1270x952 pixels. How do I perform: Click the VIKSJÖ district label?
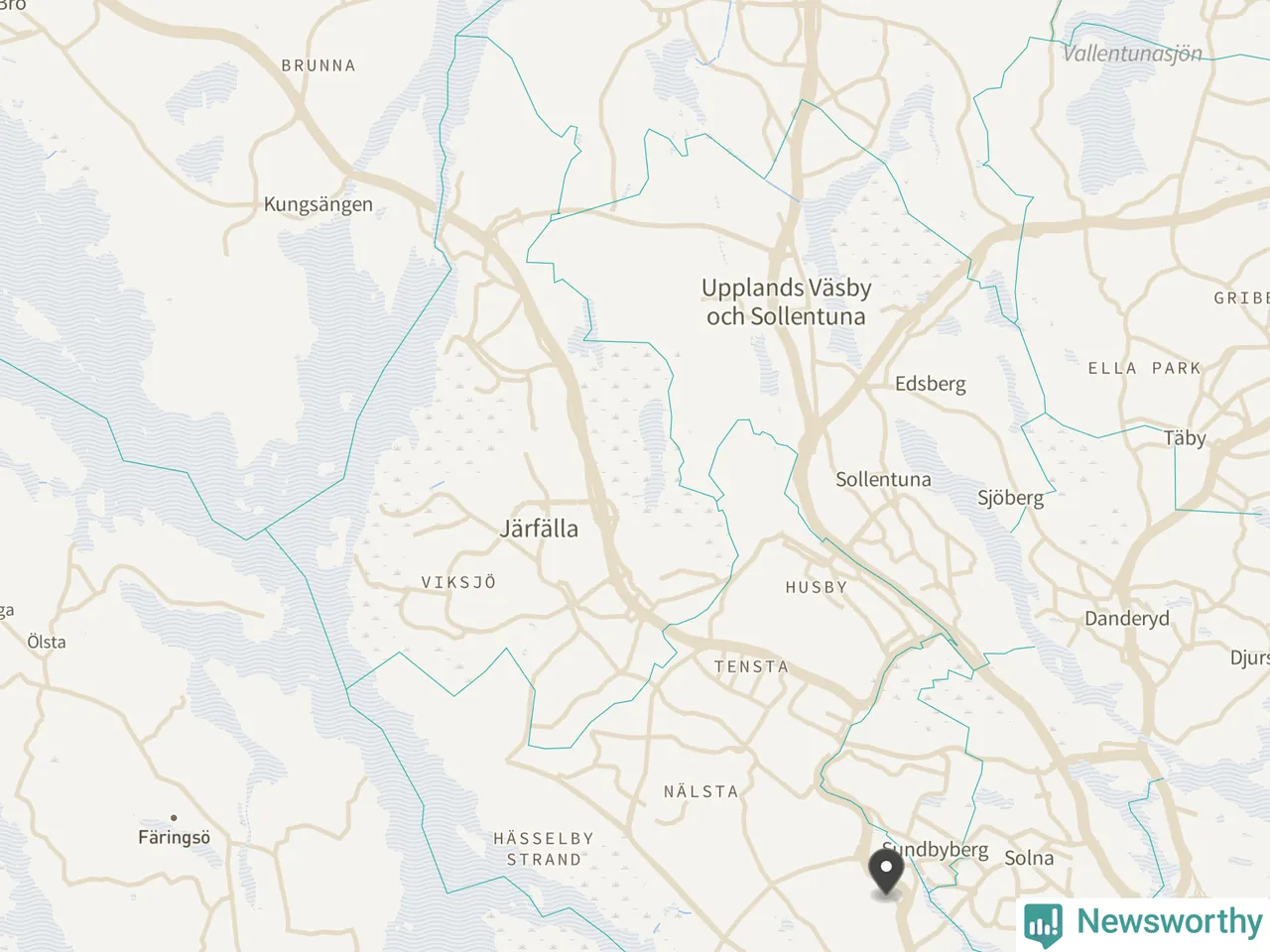pos(458,582)
